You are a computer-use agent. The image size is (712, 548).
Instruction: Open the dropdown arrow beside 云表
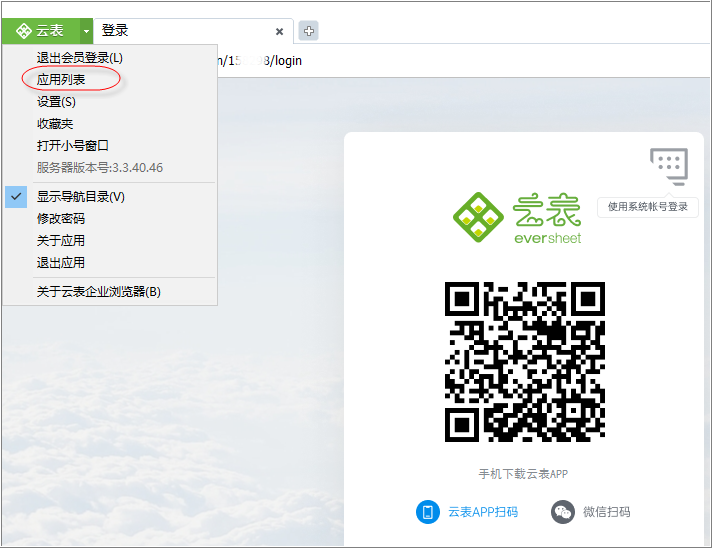point(86,31)
